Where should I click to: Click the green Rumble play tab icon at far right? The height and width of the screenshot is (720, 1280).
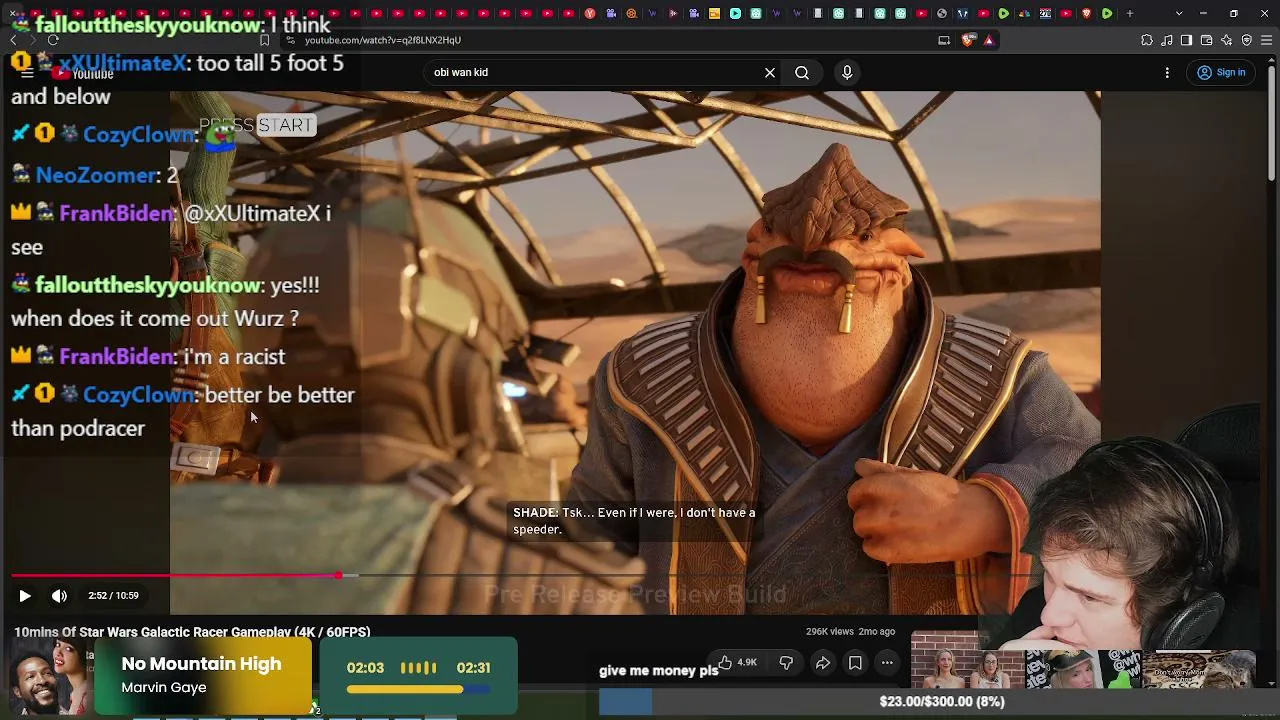tap(1107, 14)
